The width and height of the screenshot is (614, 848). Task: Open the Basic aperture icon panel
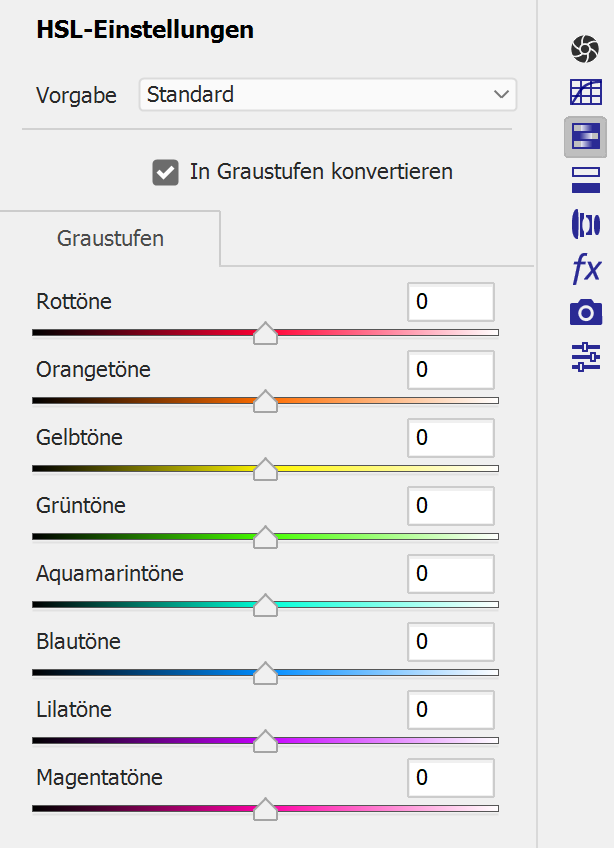[x=585, y=48]
